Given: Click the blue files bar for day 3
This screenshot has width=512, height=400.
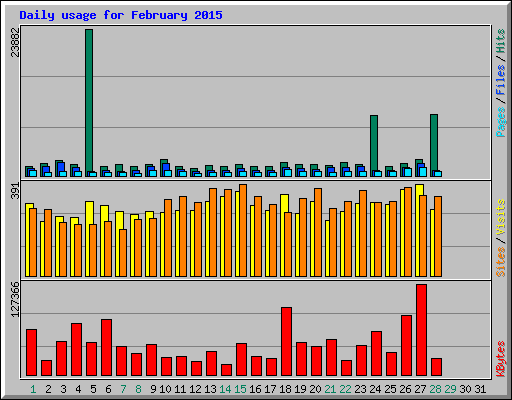Looking at the screenshot, I should [61, 167].
